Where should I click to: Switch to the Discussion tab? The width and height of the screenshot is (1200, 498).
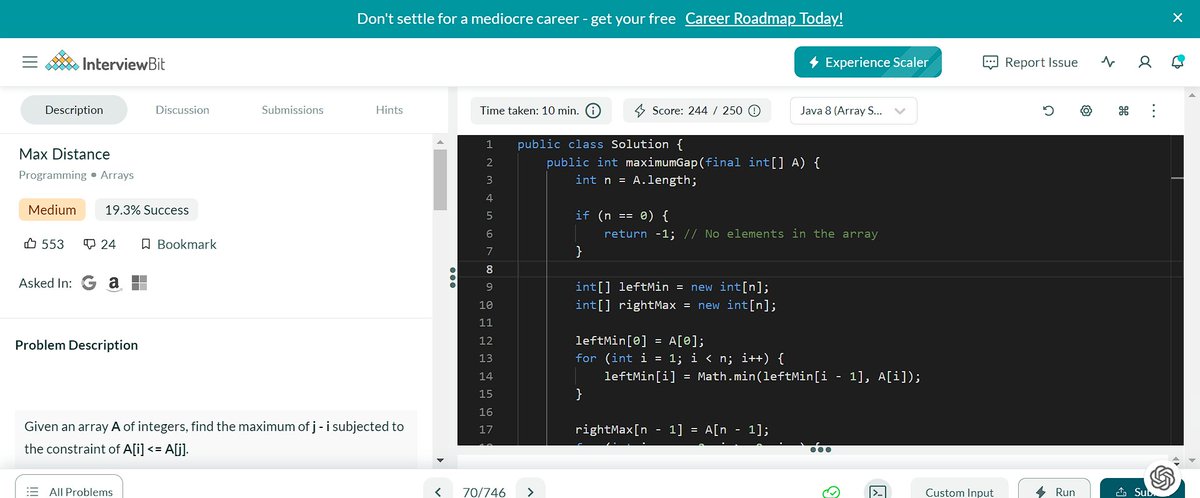click(x=182, y=110)
